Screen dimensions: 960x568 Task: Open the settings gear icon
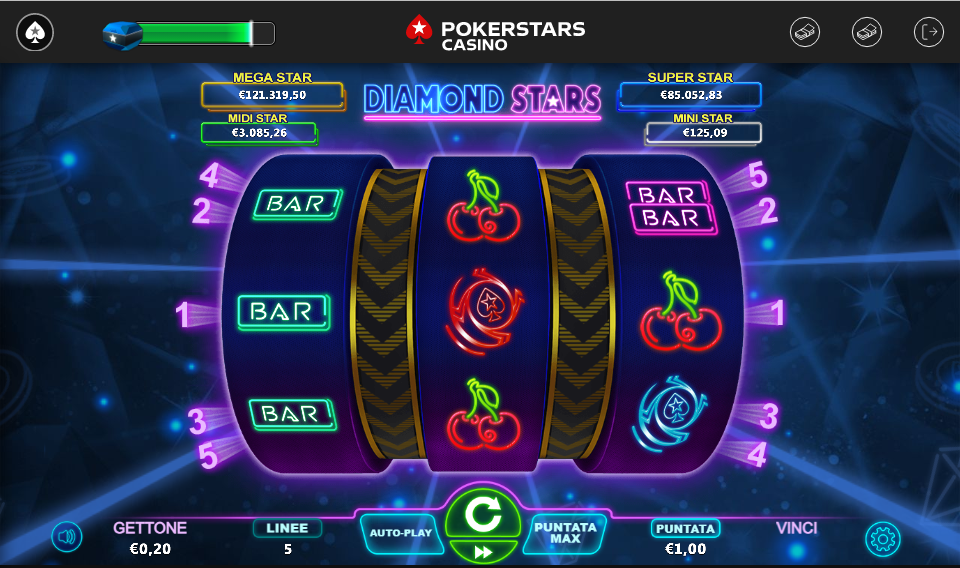click(883, 539)
